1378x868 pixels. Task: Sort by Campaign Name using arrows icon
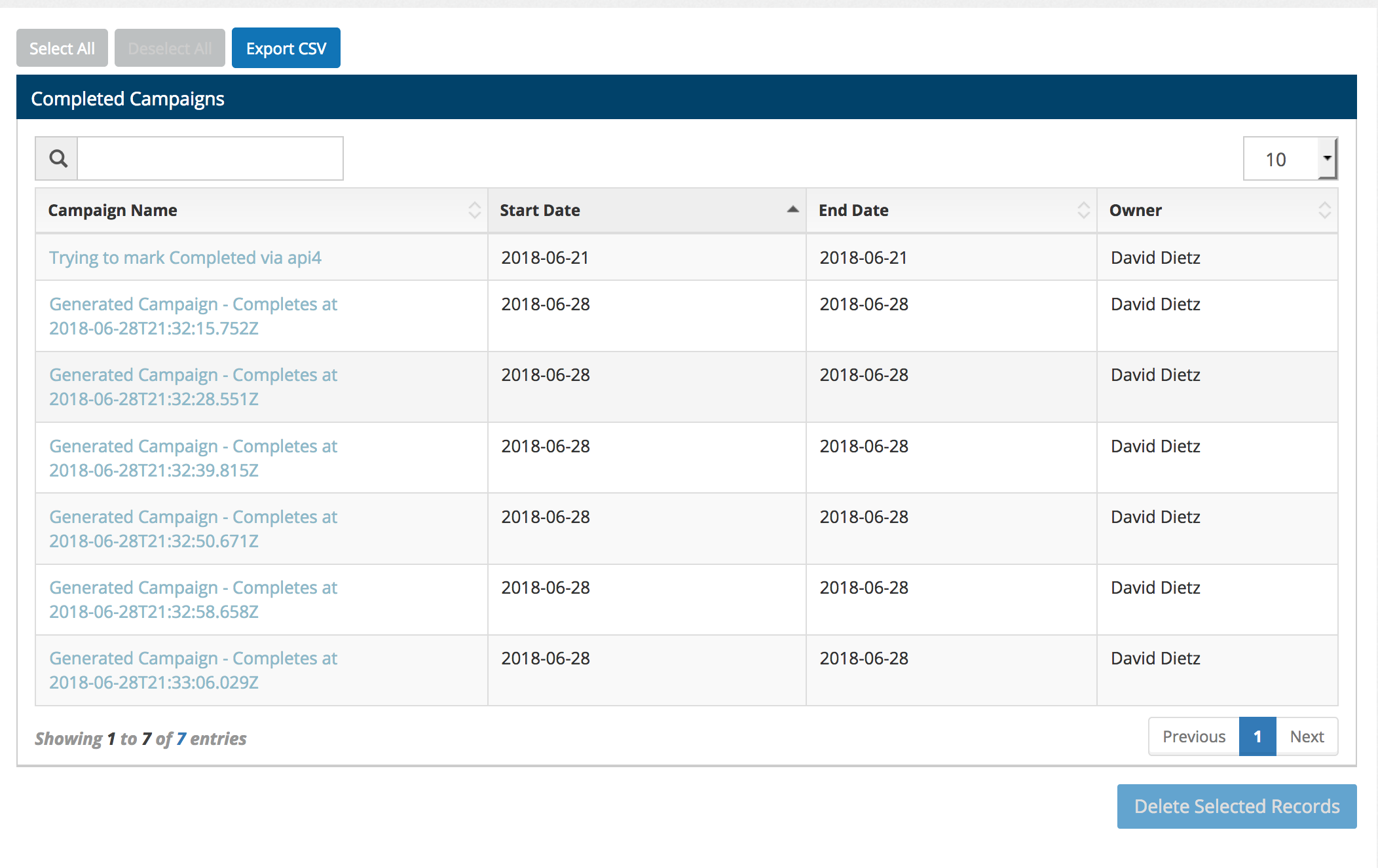(474, 210)
